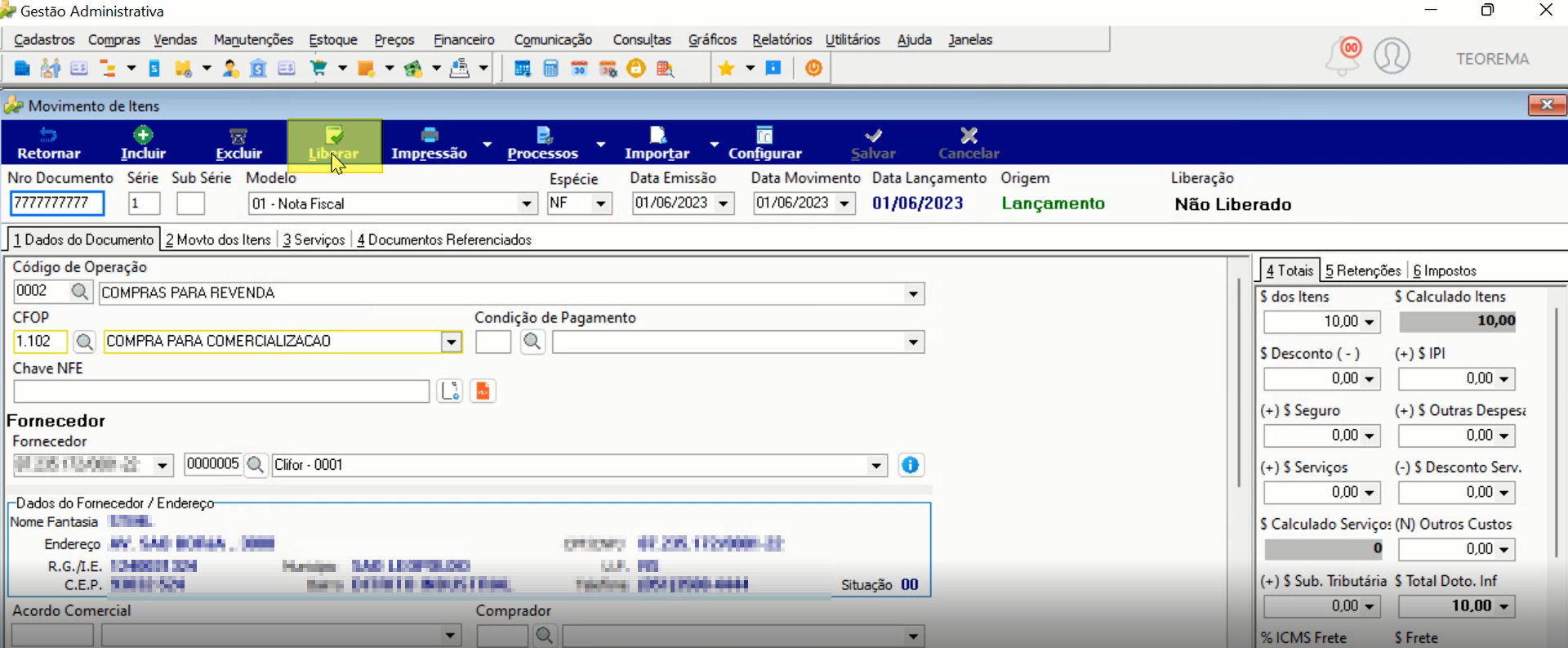Click the Configurar toolbar icon
The height and width of the screenshot is (648, 1568).
click(x=764, y=135)
